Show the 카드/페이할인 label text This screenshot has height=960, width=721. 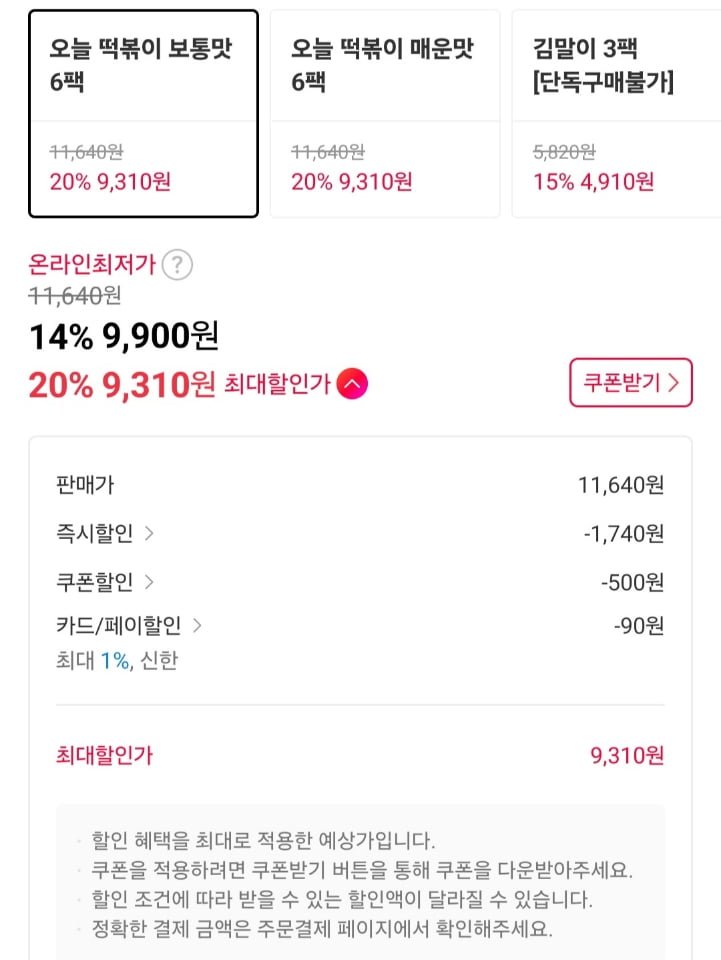pos(118,626)
